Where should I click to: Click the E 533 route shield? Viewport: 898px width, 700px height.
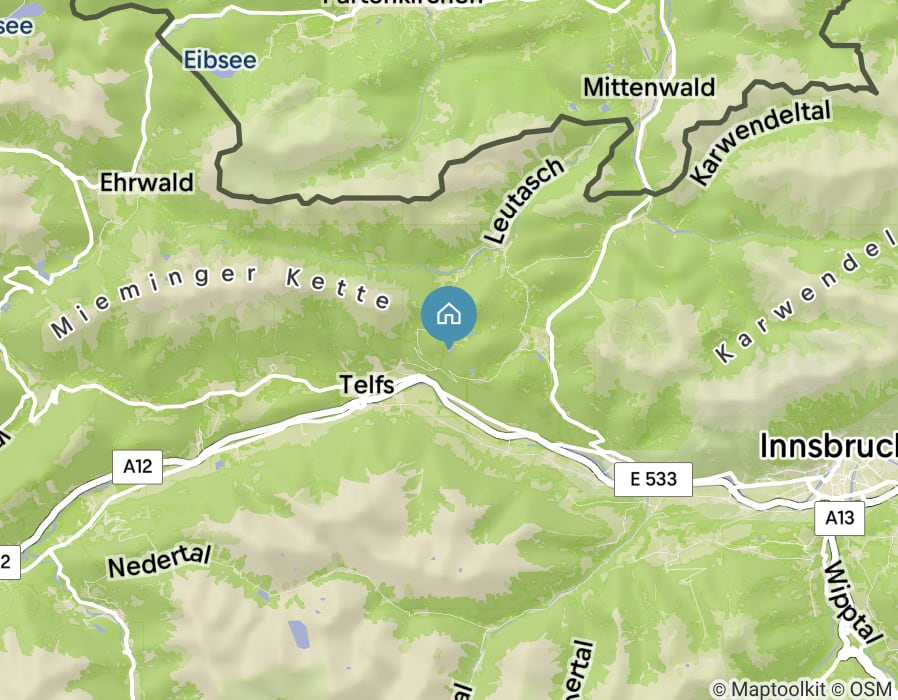[653, 479]
